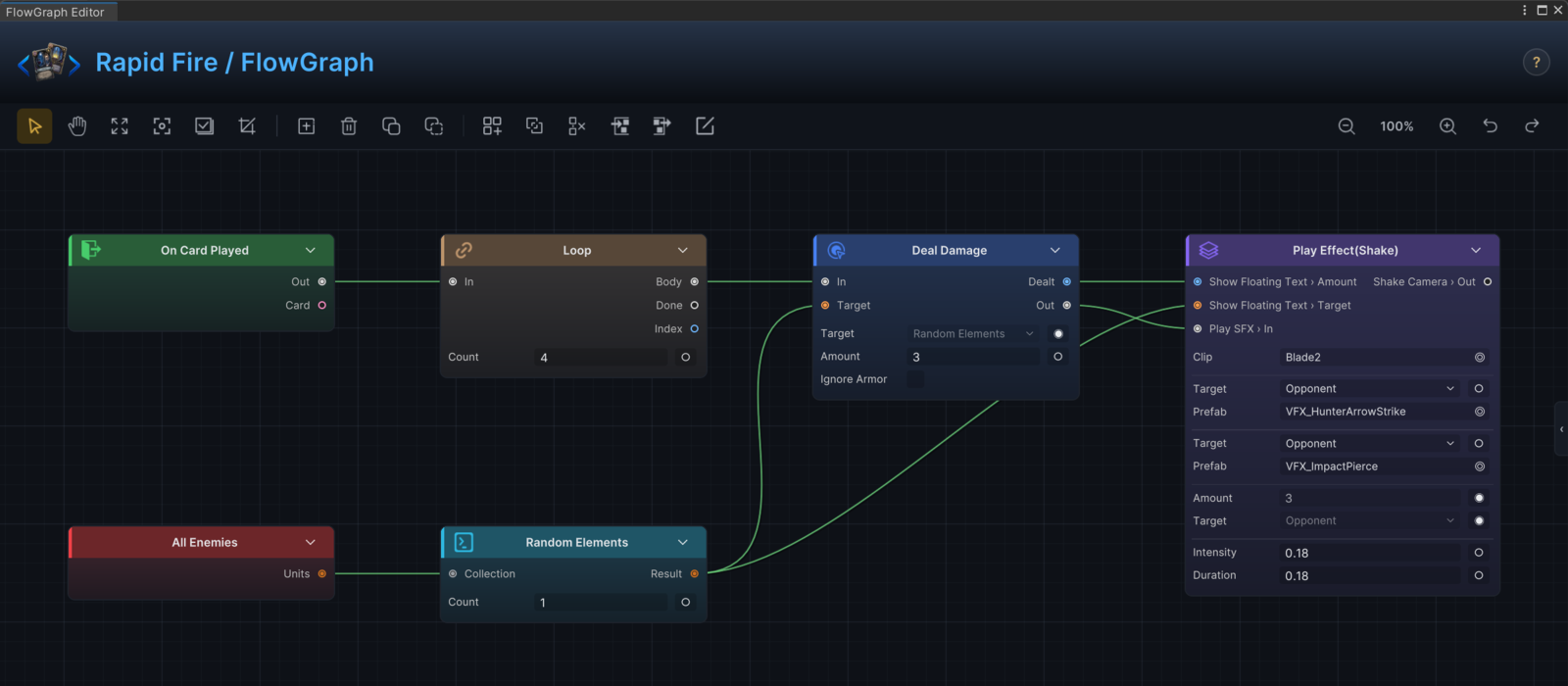1568x686 pixels.
Task: Click the VFX_HunterArrowStrike Target Opponent port
Action: pos(1479,389)
